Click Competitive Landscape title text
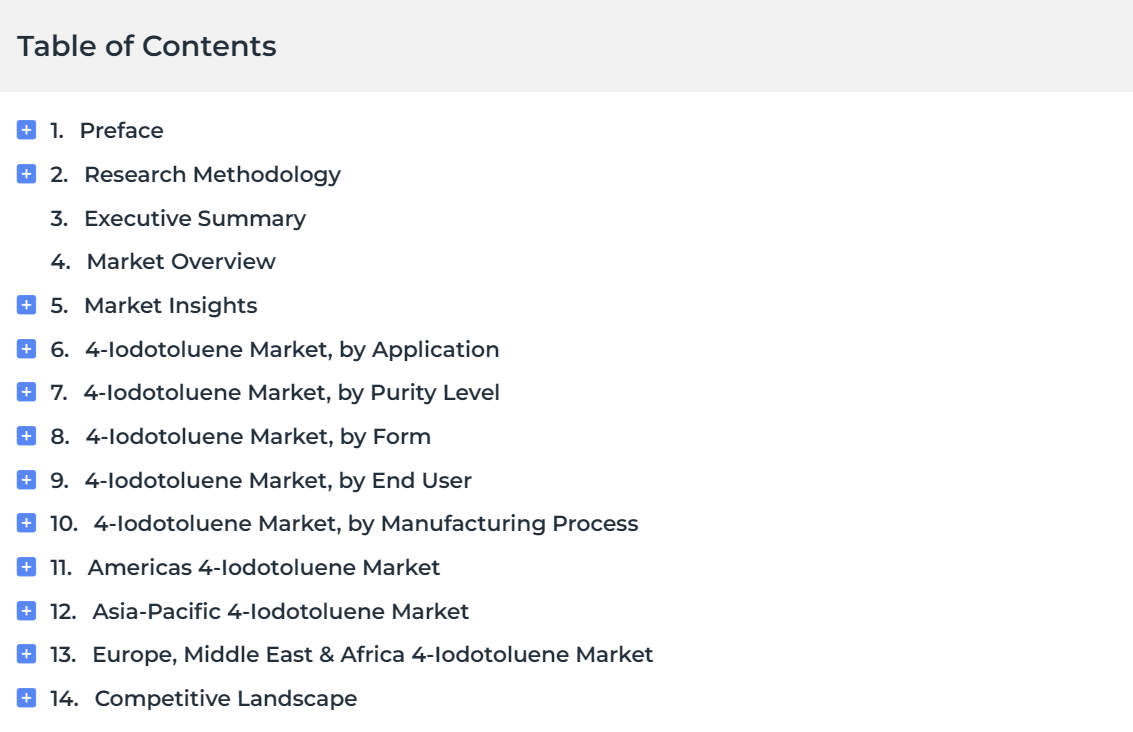This screenshot has height=732, width=1133. coord(225,699)
